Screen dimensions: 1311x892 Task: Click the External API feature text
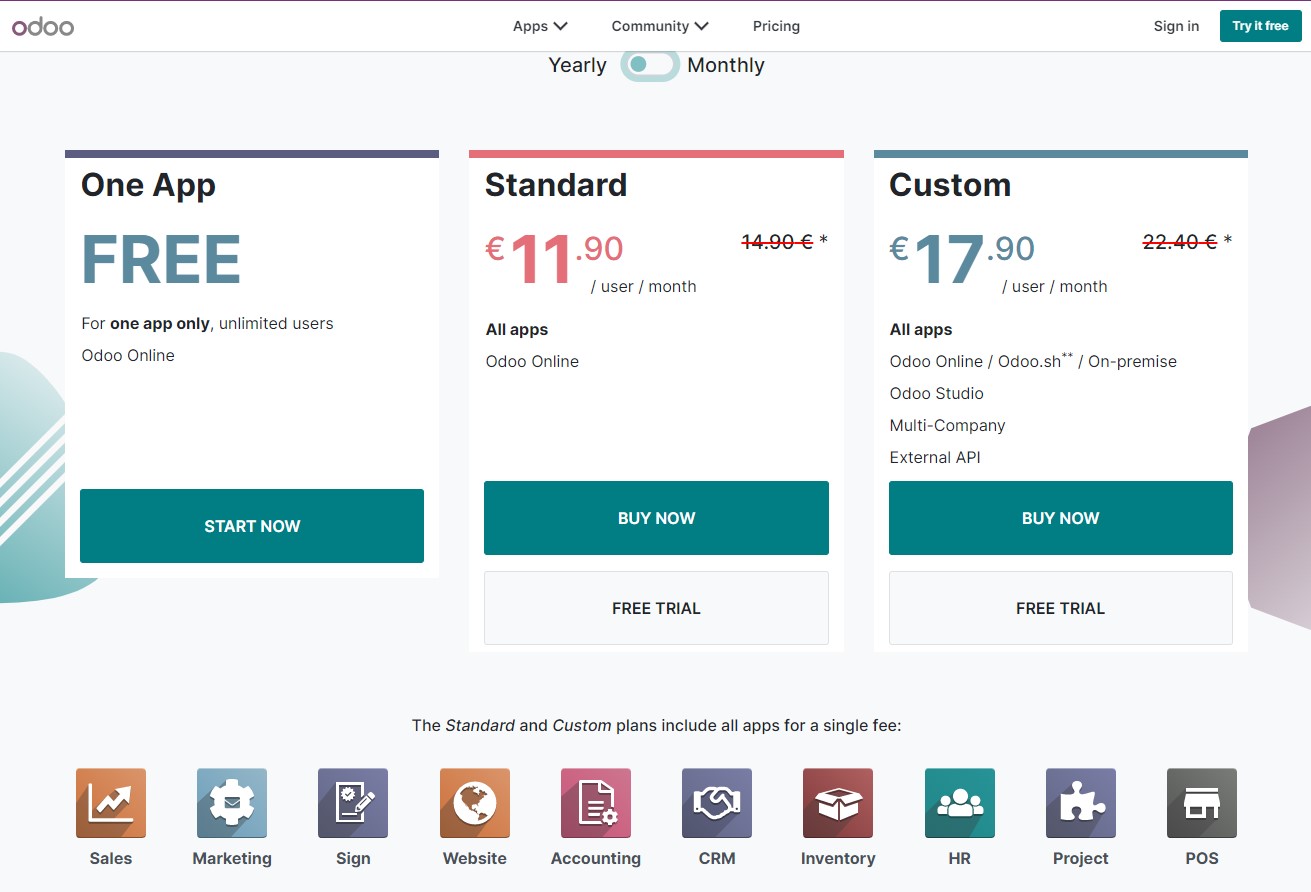[935, 457]
